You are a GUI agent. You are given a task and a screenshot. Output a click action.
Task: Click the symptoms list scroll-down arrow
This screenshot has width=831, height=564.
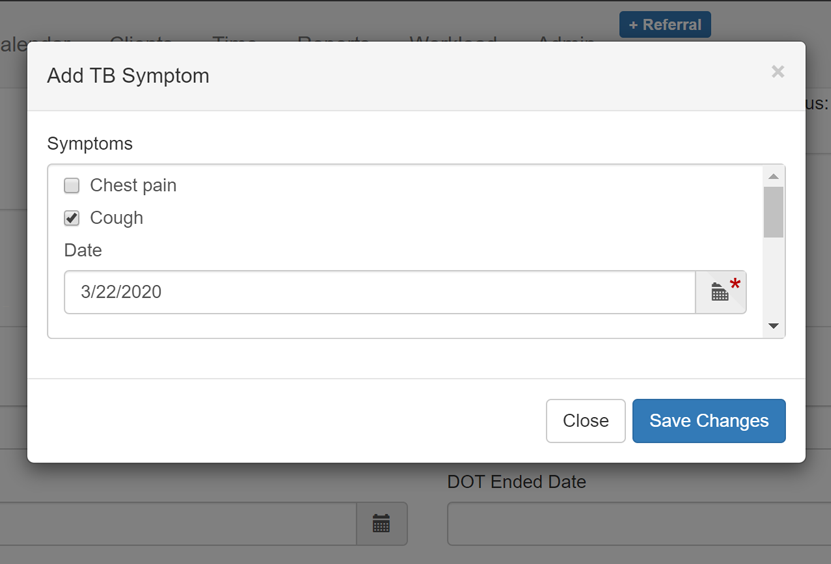point(773,326)
